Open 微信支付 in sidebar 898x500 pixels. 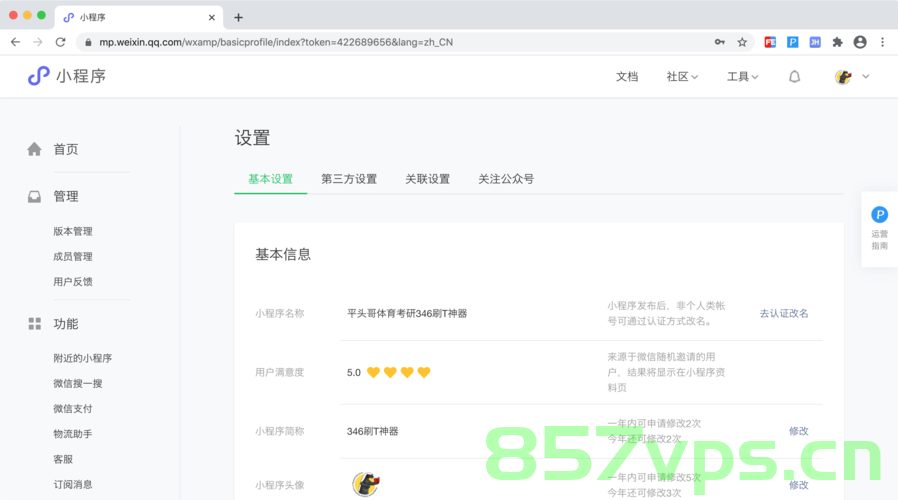point(73,408)
